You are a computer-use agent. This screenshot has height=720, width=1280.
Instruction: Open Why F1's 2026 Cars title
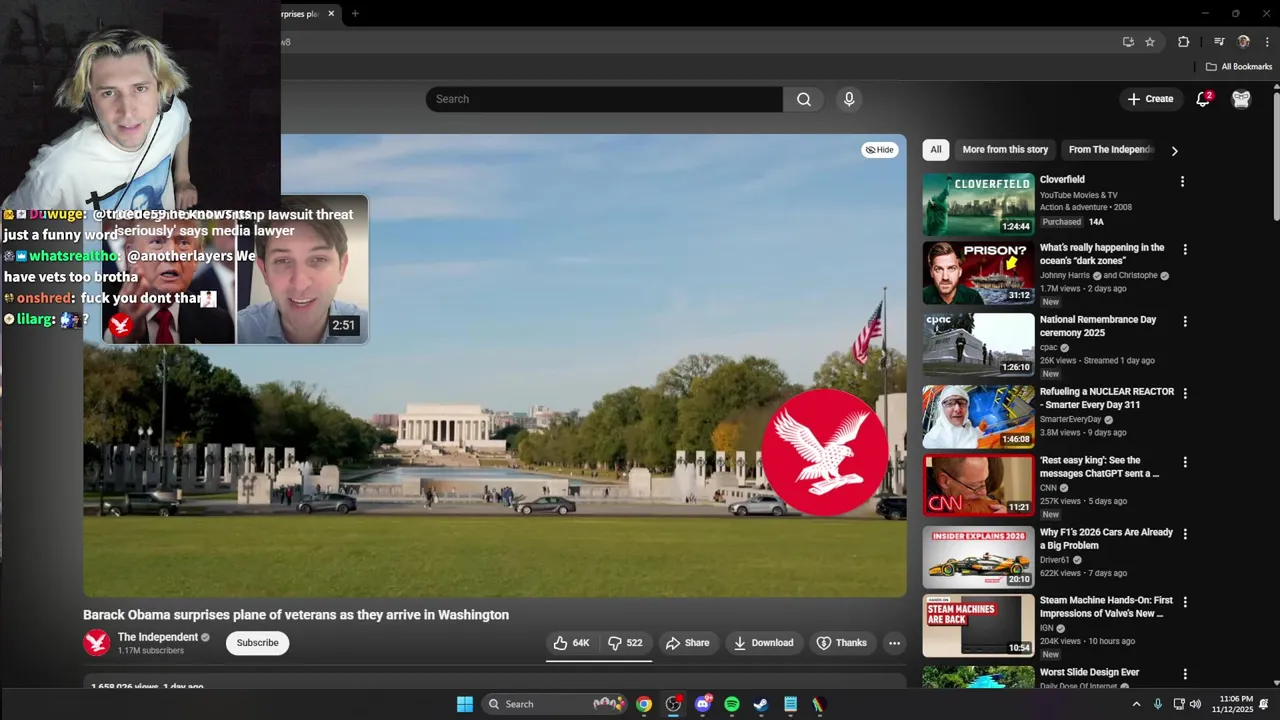tap(1106, 539)
